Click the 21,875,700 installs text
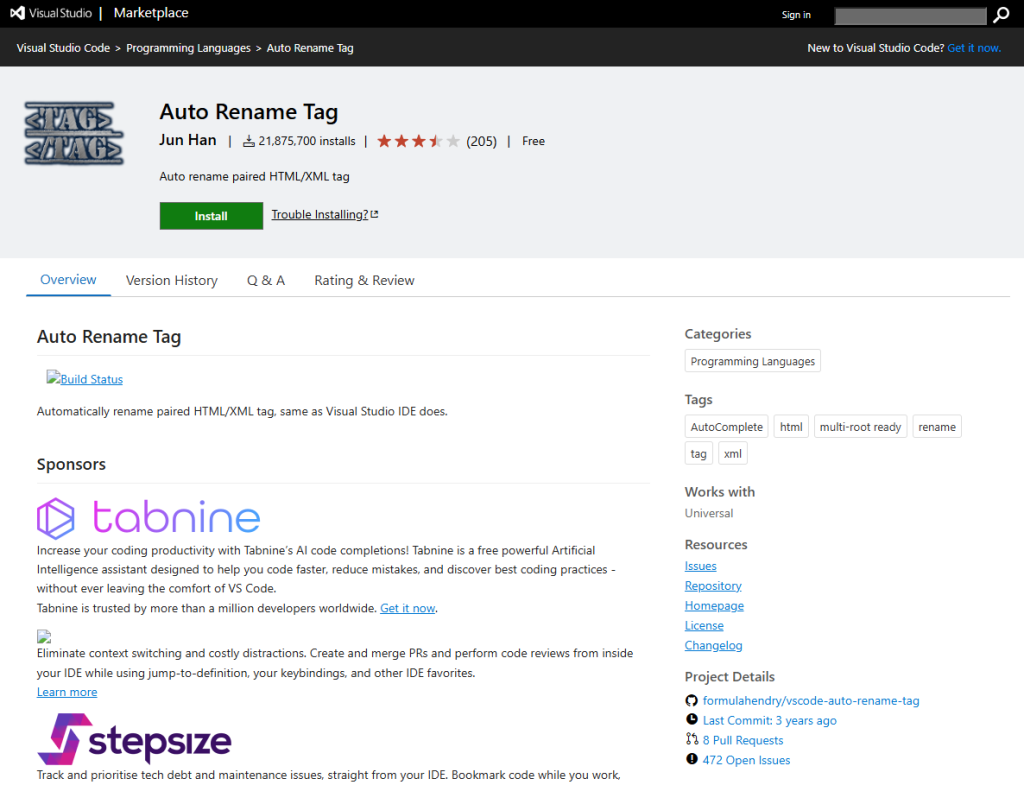 click(307, 141)
